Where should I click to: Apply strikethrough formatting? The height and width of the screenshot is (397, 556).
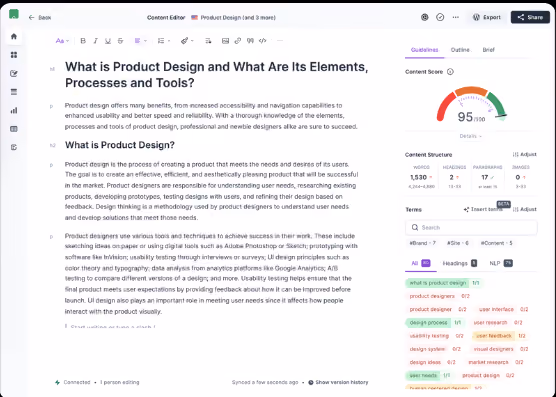[x=120, y=41]
